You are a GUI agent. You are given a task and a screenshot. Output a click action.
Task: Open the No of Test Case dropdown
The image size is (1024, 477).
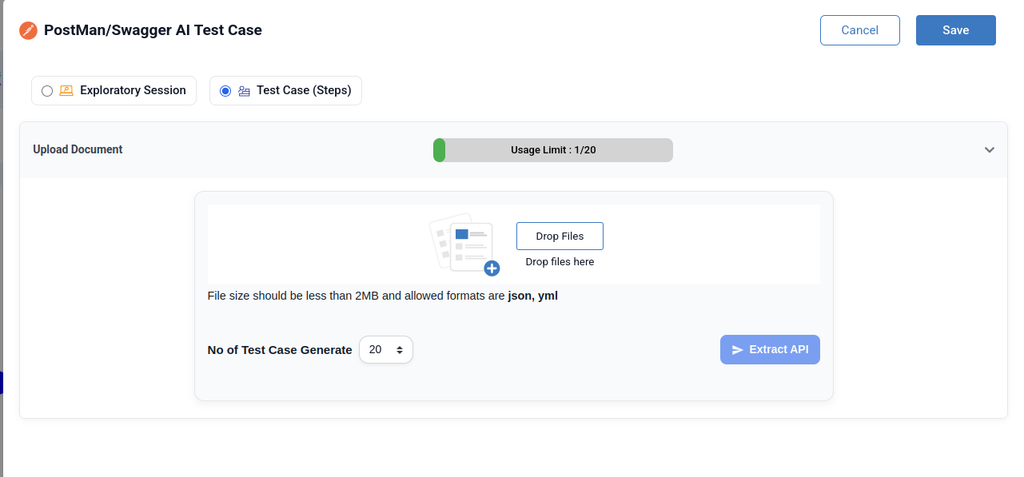(386, 350)
